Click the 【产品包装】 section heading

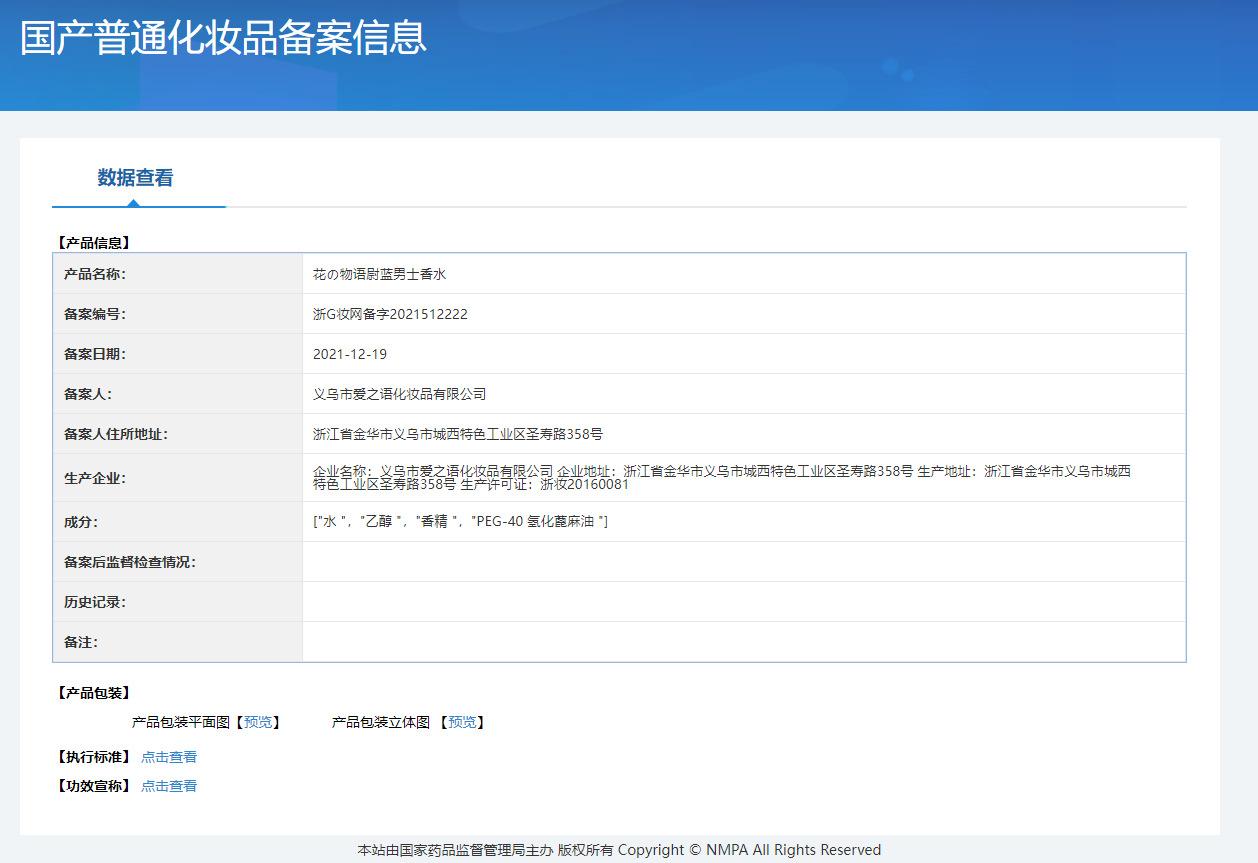94,693
